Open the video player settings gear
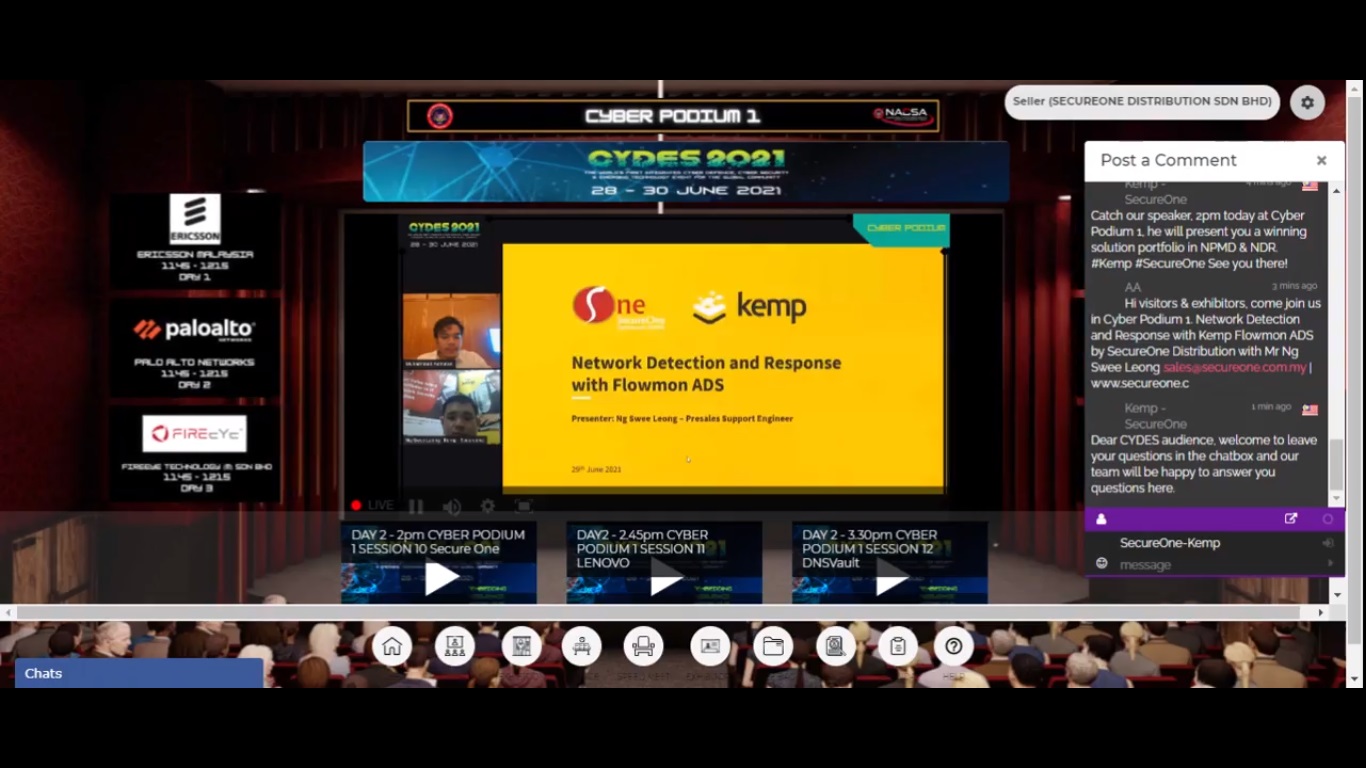 point(488,506)
